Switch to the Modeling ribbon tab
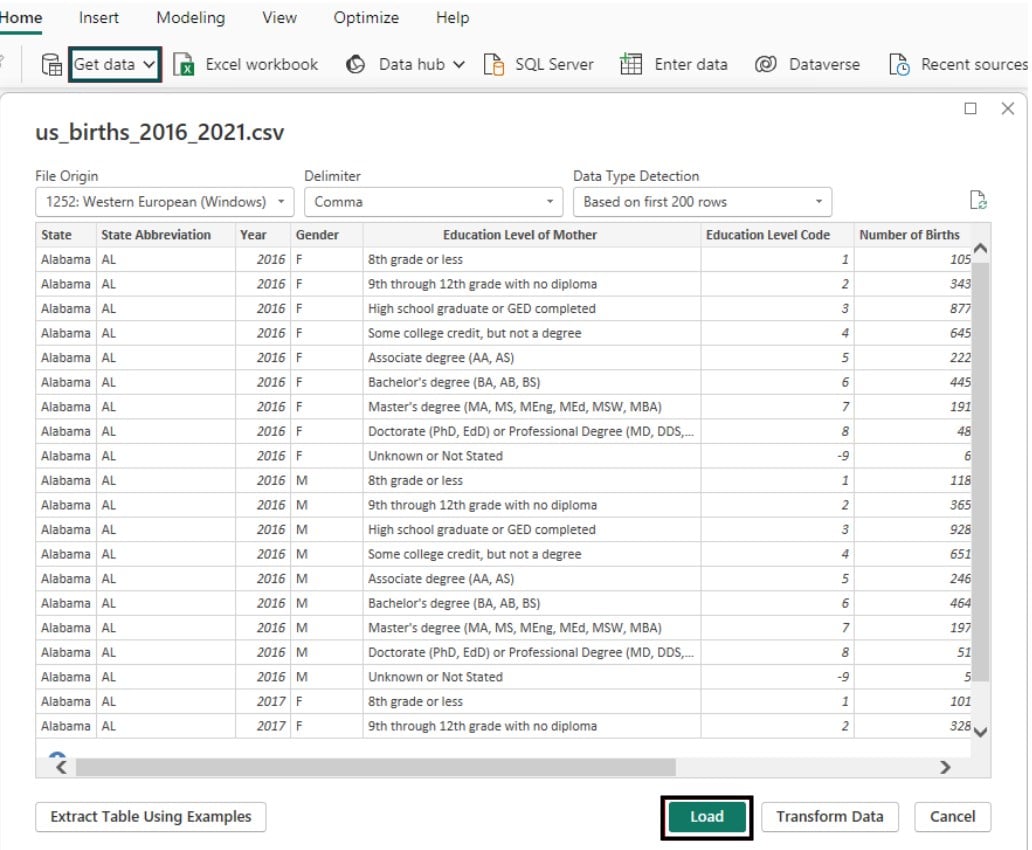This screenshot has height=850, width=1032. point(189,17)
